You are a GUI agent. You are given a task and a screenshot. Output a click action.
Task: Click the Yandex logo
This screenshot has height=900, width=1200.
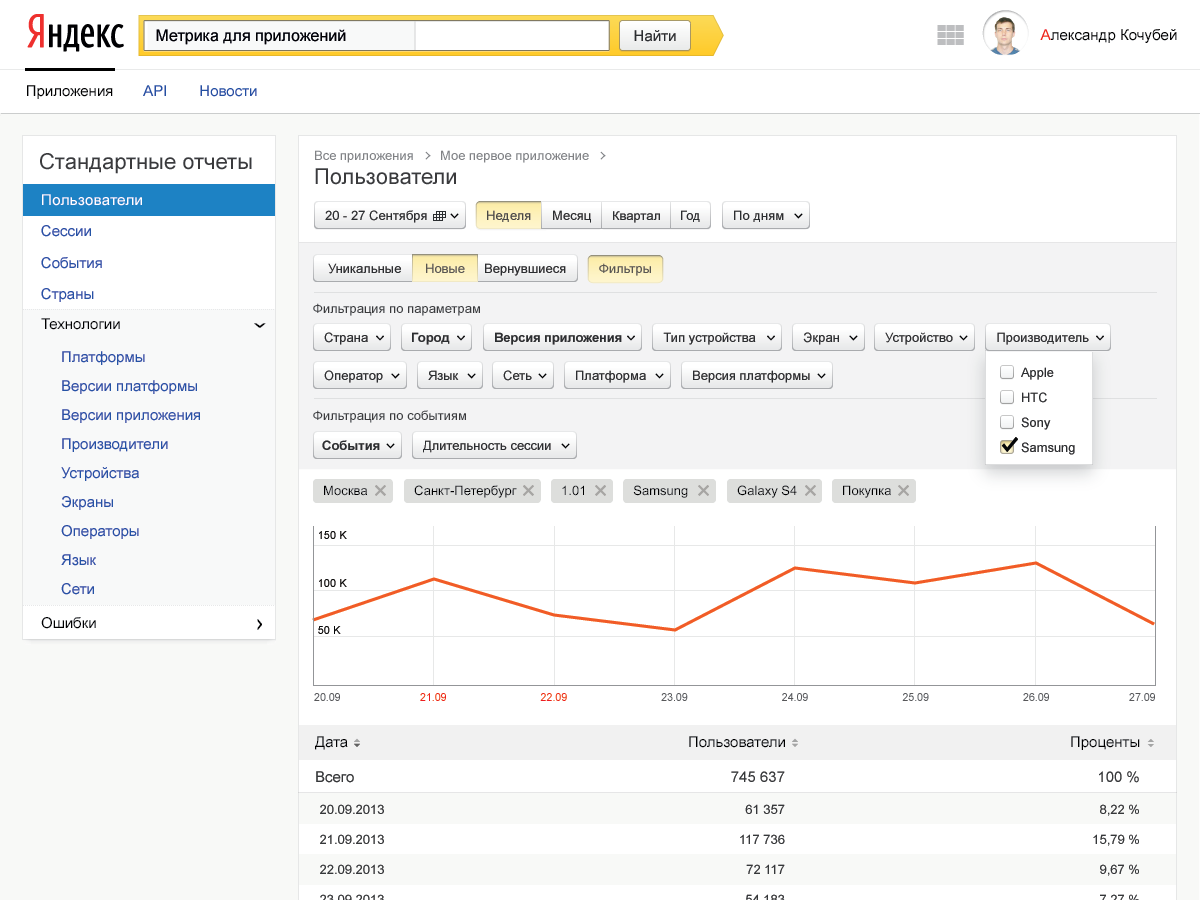(x=75, y=35)
